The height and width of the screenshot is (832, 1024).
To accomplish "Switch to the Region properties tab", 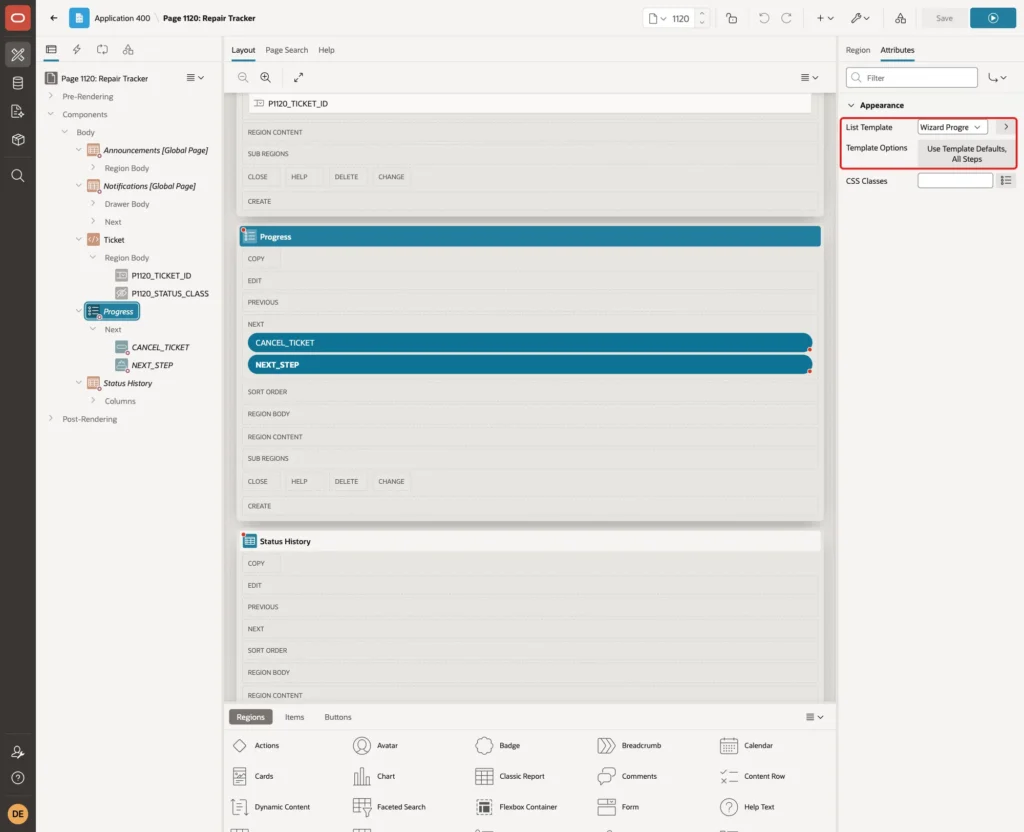I will tap(857, 50).
